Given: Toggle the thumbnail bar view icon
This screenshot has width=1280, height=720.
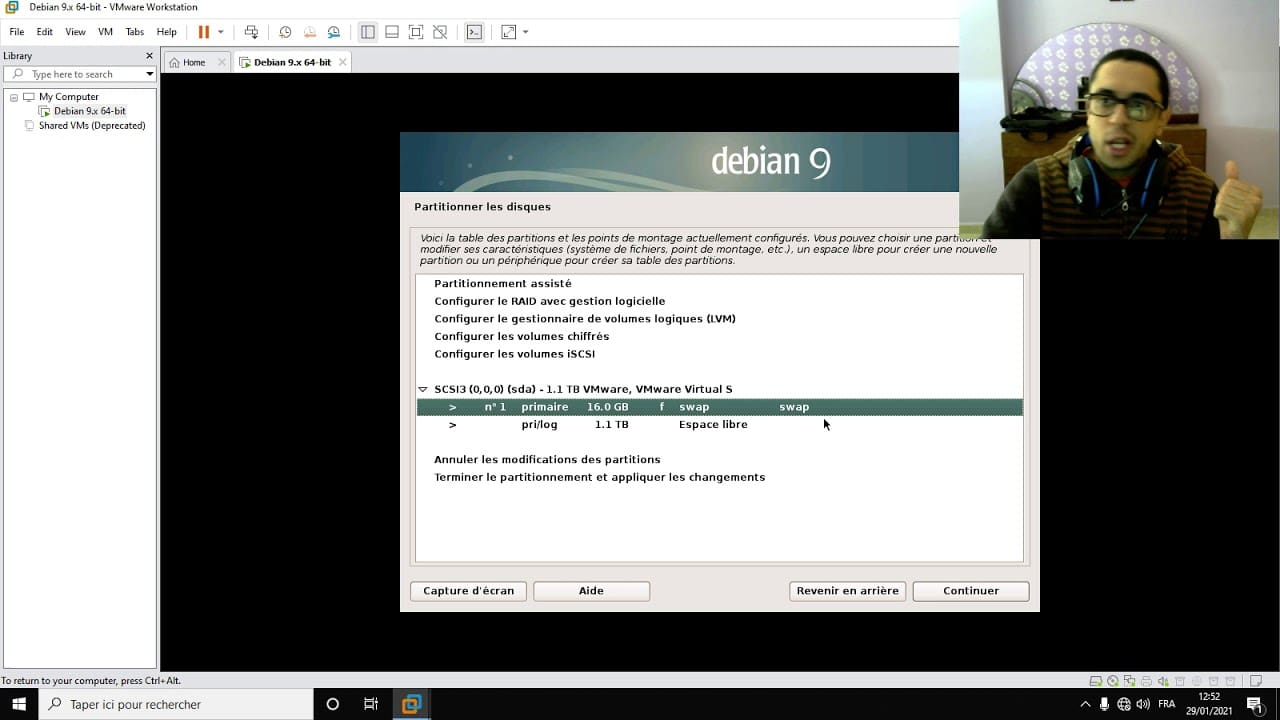Looking at the screenshot, I should point(392,32).
